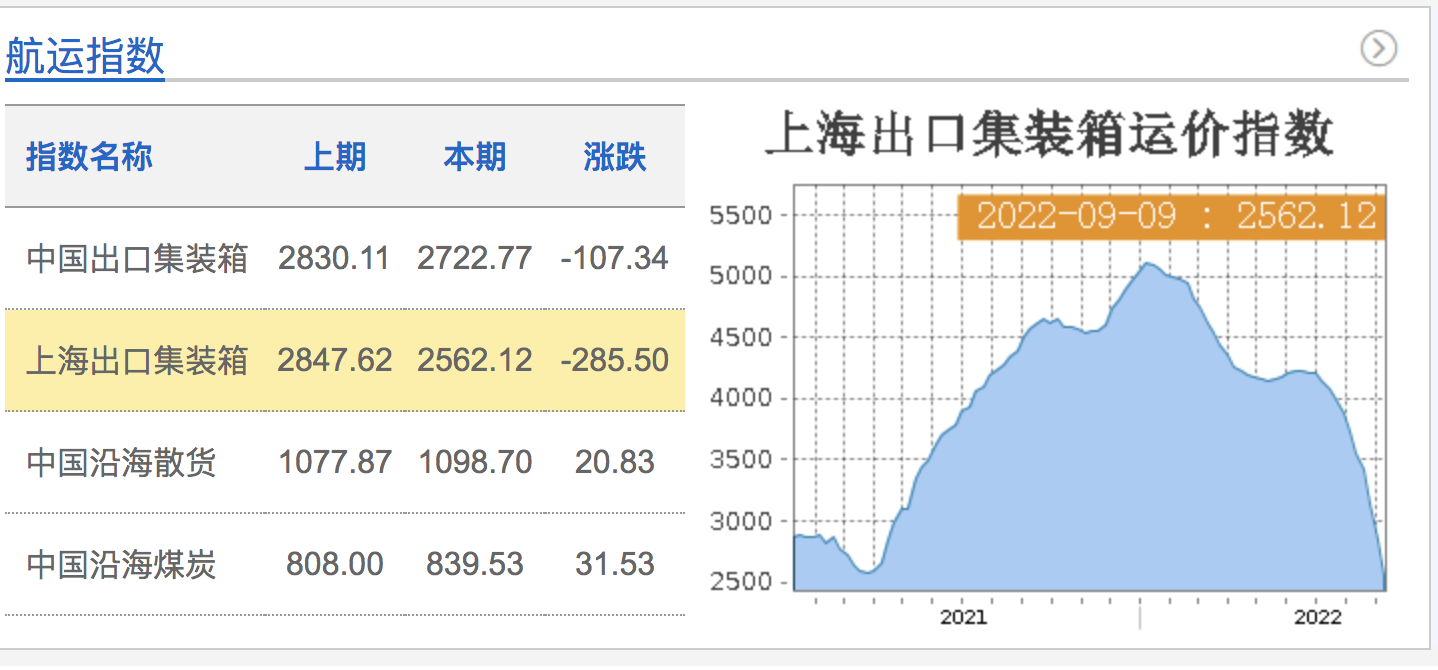Click the 839.53 coal index value

point(475,565)
